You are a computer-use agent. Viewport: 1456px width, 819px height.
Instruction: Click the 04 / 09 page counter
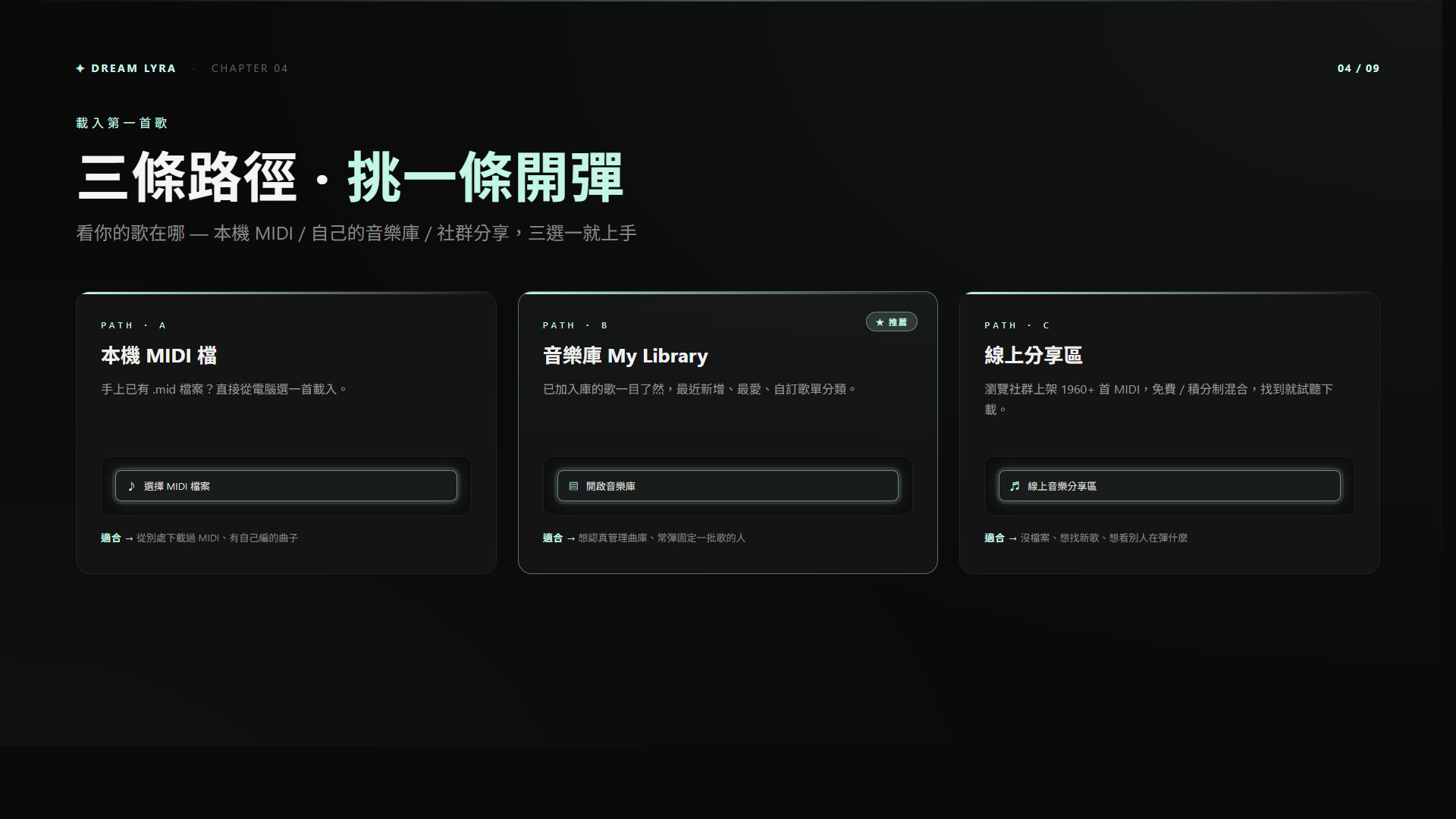click(x=1357, y=68)
